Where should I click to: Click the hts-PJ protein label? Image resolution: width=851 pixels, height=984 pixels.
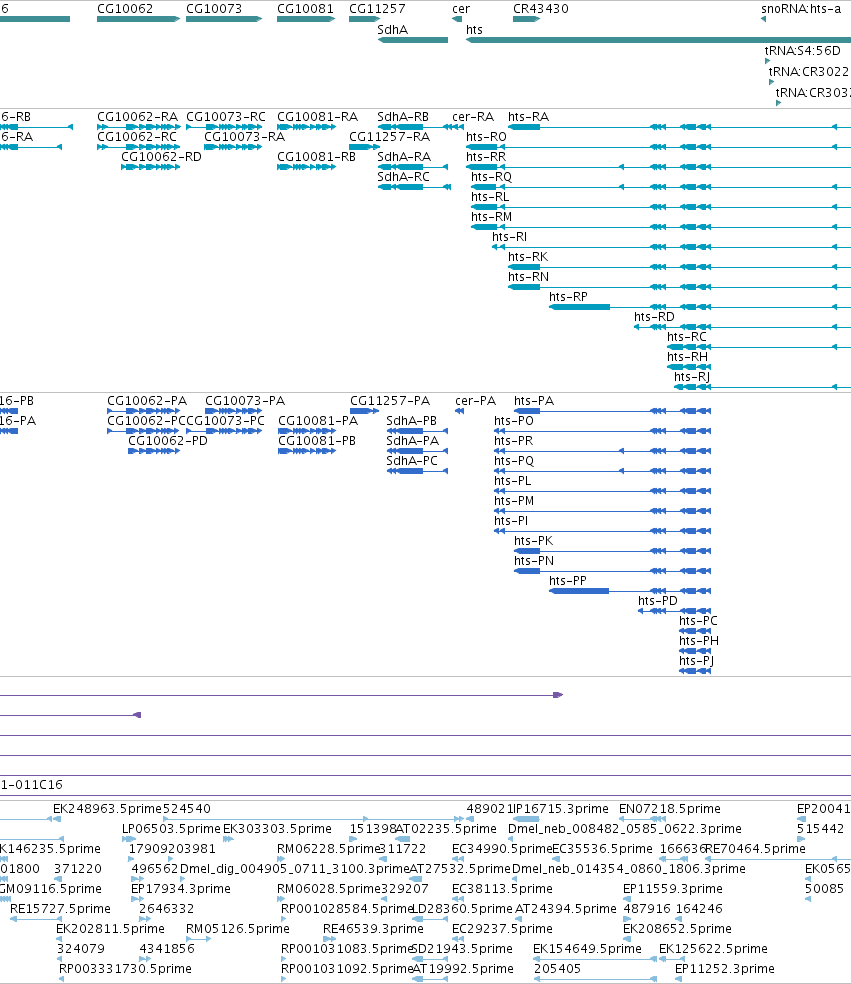pos(697,661)
